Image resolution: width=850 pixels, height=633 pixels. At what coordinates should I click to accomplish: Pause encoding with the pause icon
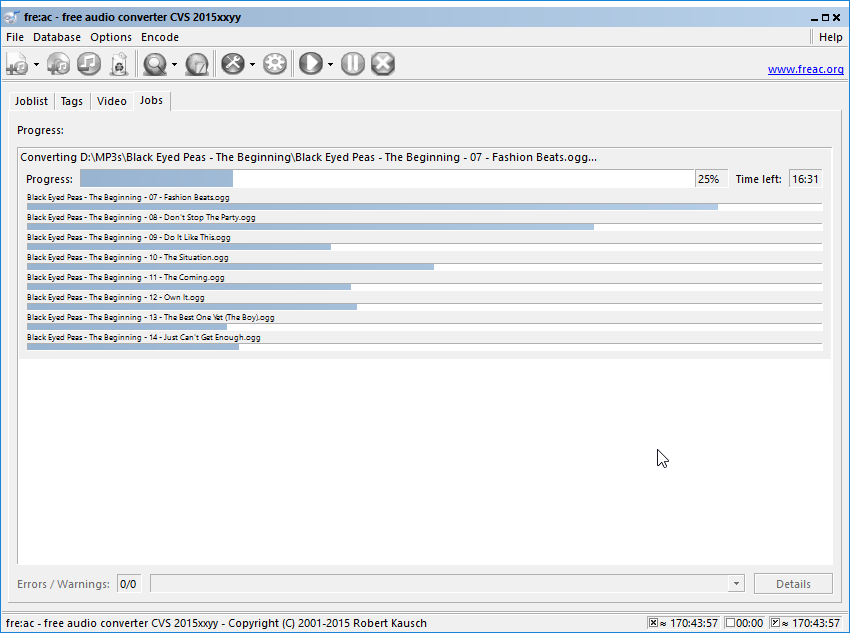(x=353, y=64)
